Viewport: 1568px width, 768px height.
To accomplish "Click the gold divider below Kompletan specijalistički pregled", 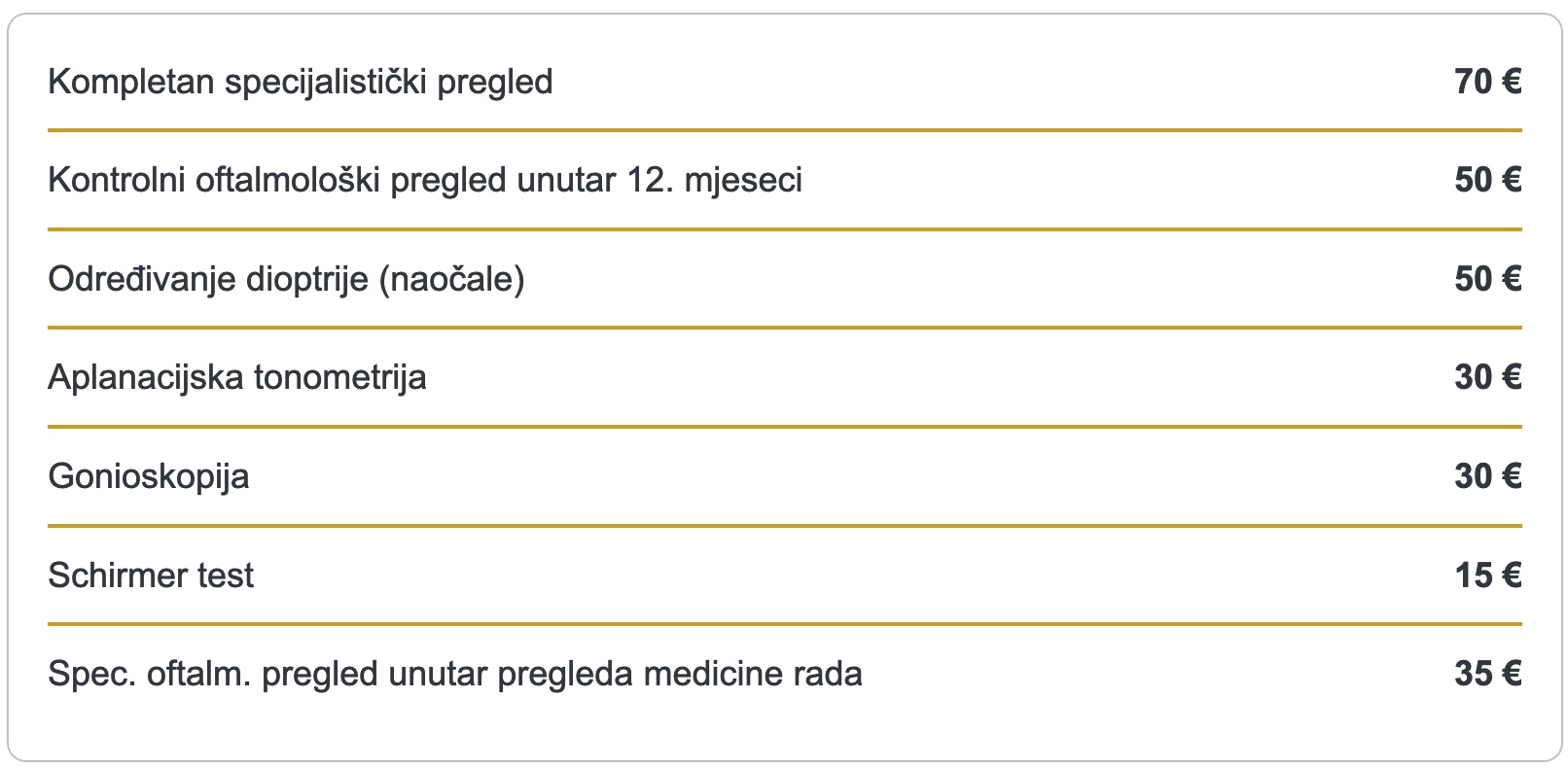I will (x=784, y=130).
